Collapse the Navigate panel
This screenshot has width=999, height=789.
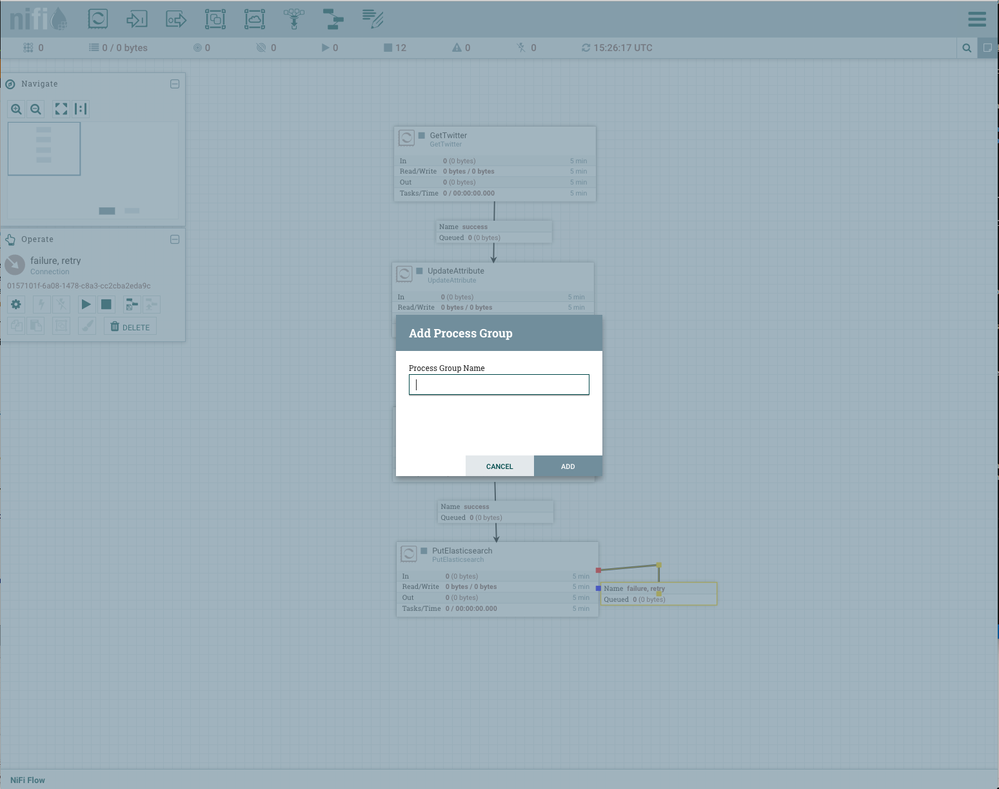tap(175, 83)
